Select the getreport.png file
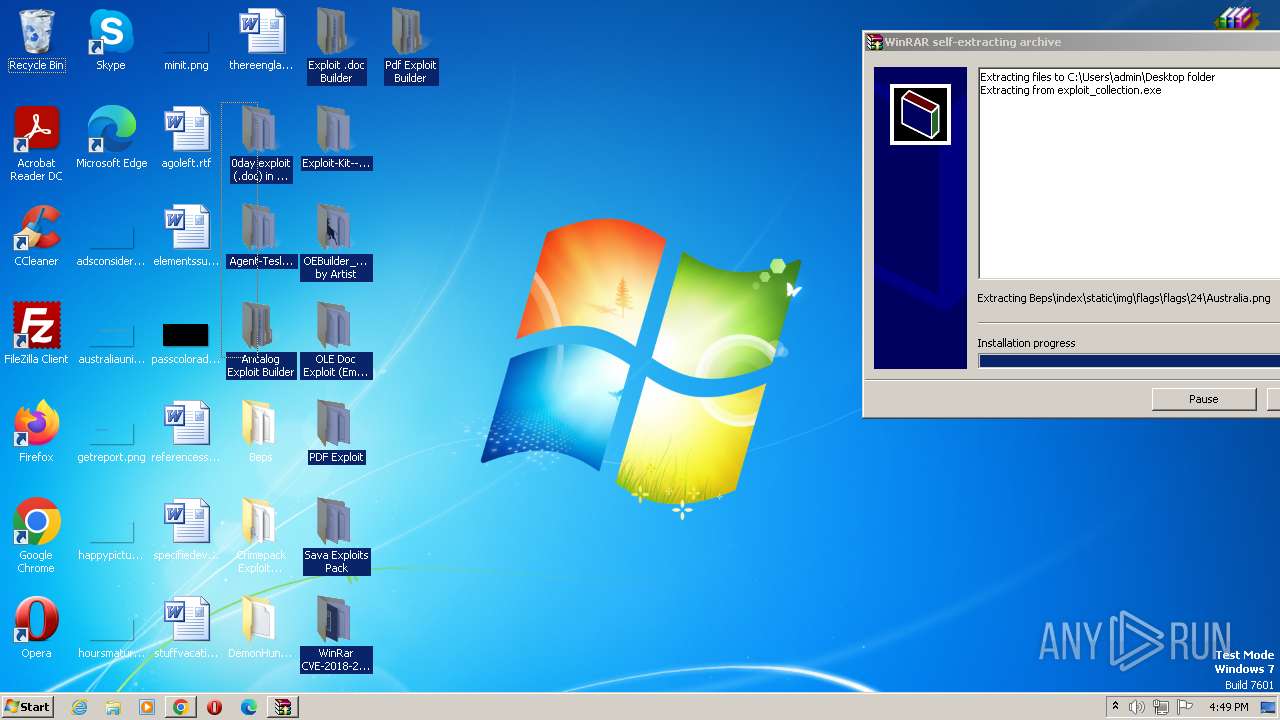The image size is (1280, 720). pos(111,442)
